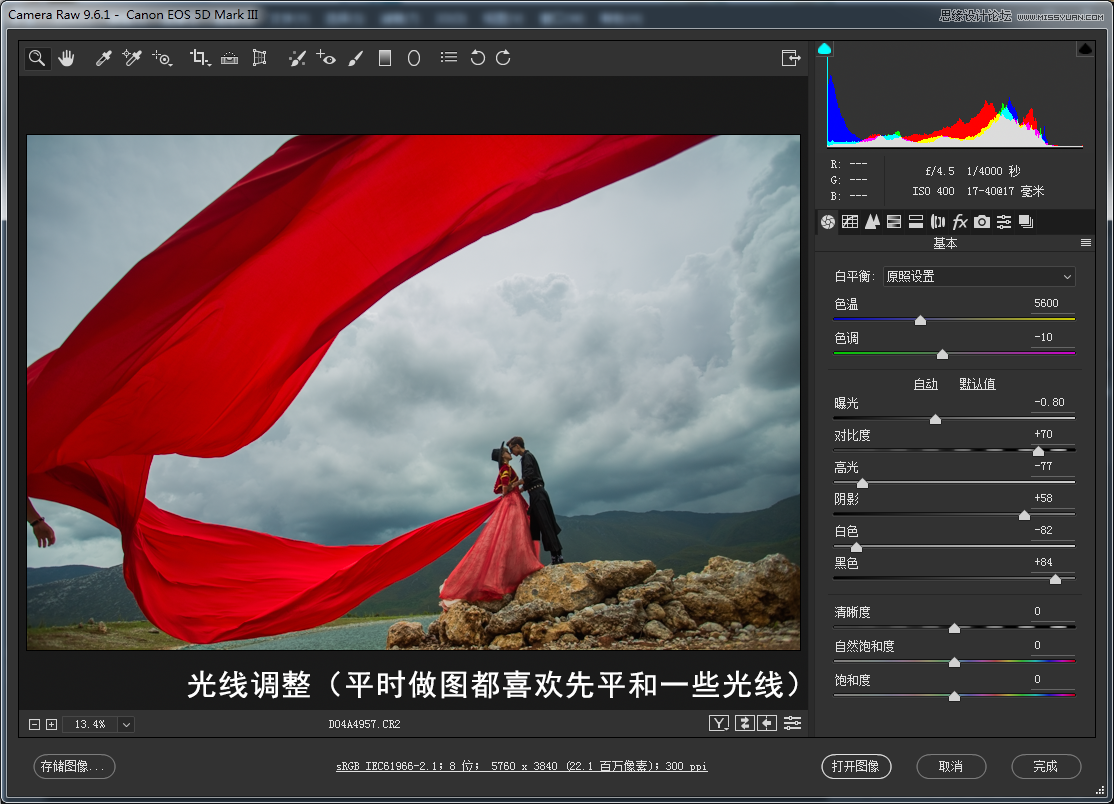Adjust the 高光 highlights slider handle
The height and width of the screenshot is (804, 1114).
click(862, 484)
